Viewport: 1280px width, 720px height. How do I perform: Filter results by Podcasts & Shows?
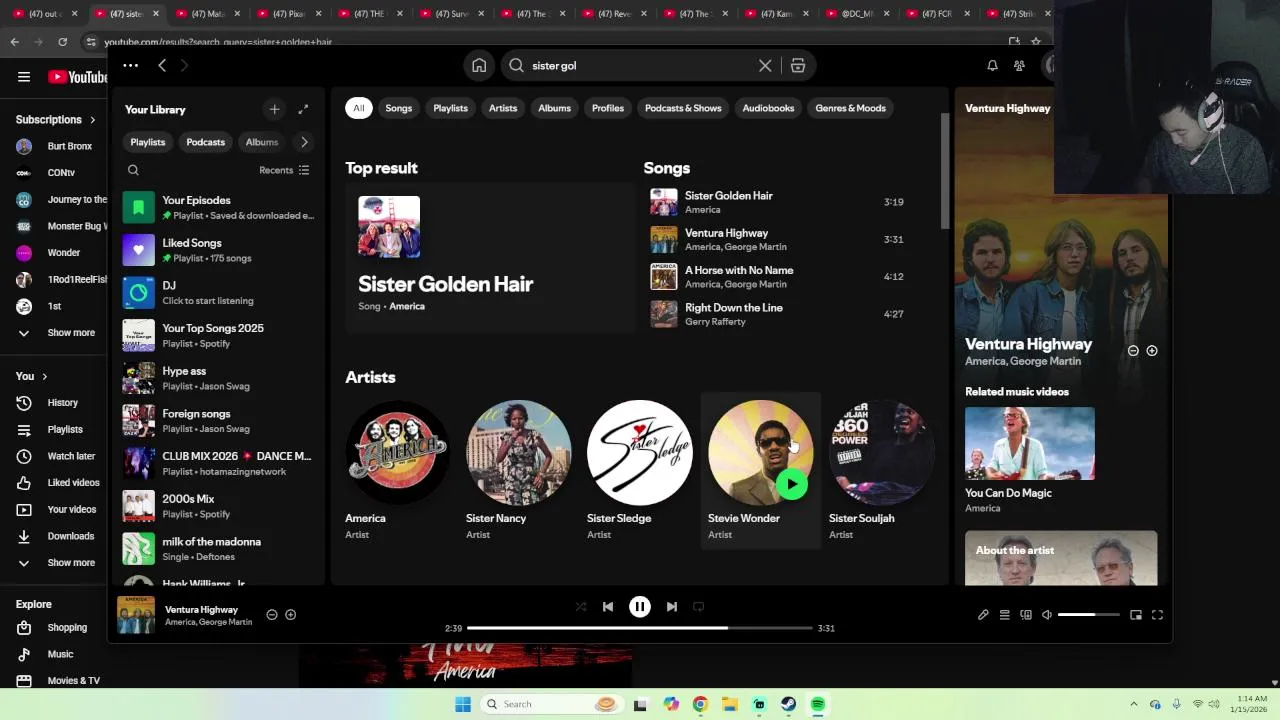pos(683,108)
